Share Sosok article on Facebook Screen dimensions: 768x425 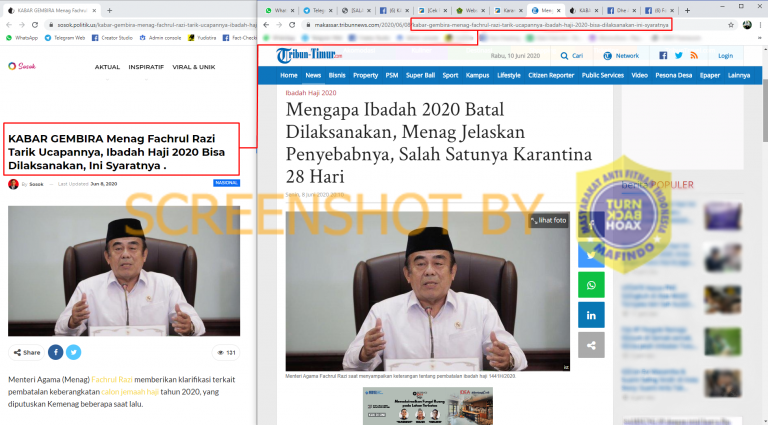55,353
